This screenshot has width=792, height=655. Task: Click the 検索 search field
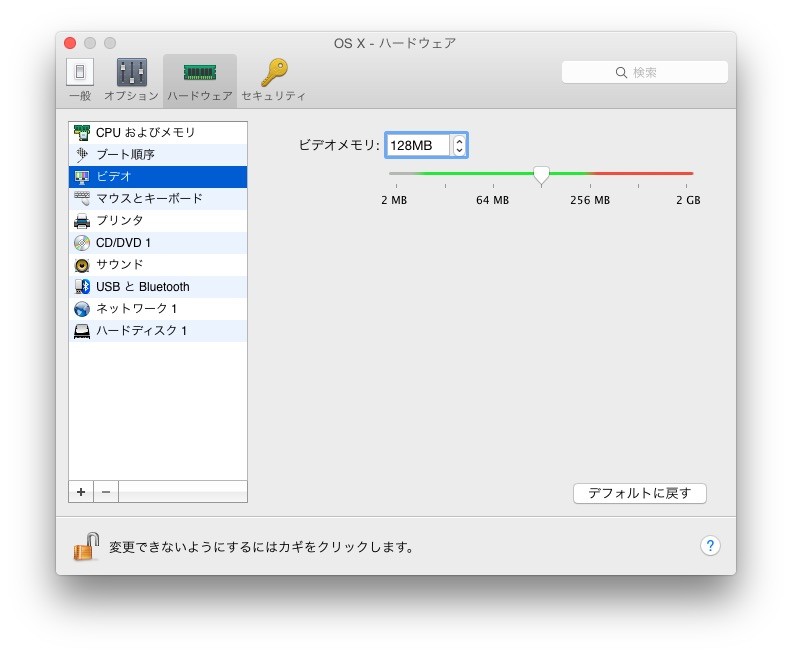(645, 72)
